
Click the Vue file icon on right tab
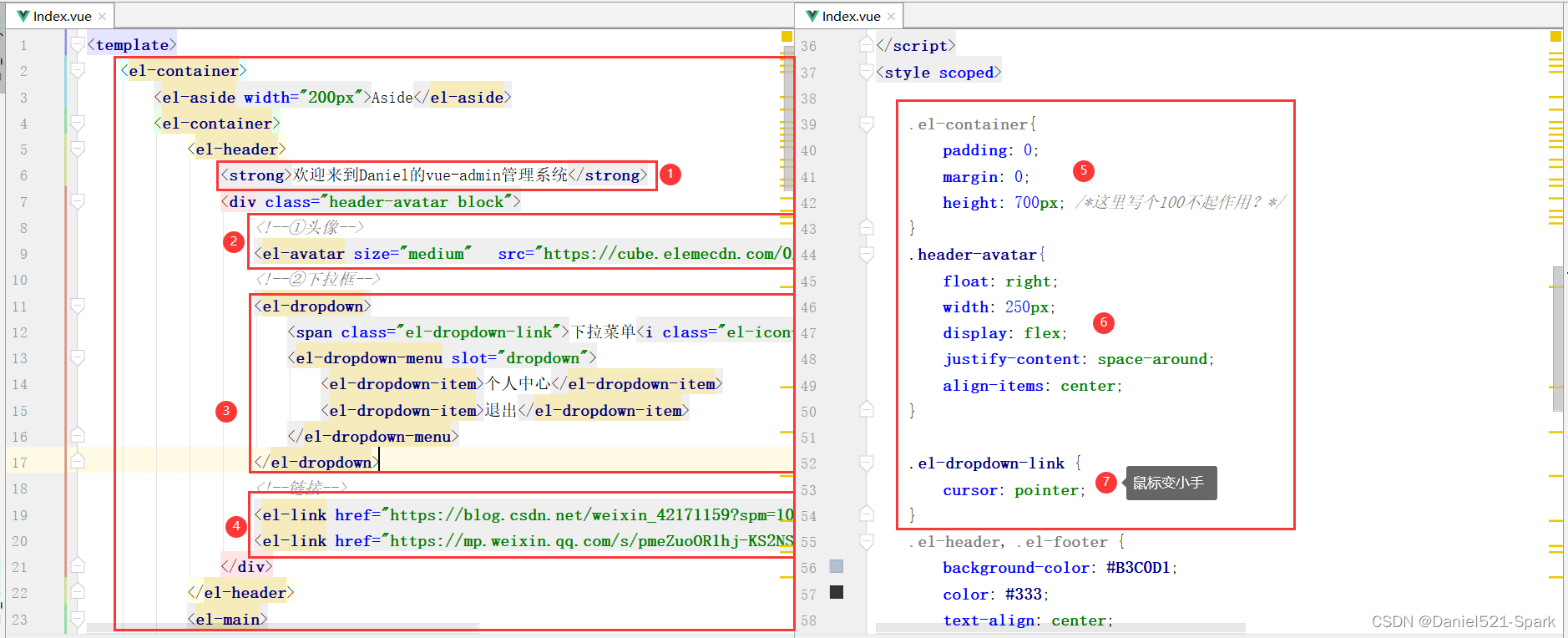[812, 16]
